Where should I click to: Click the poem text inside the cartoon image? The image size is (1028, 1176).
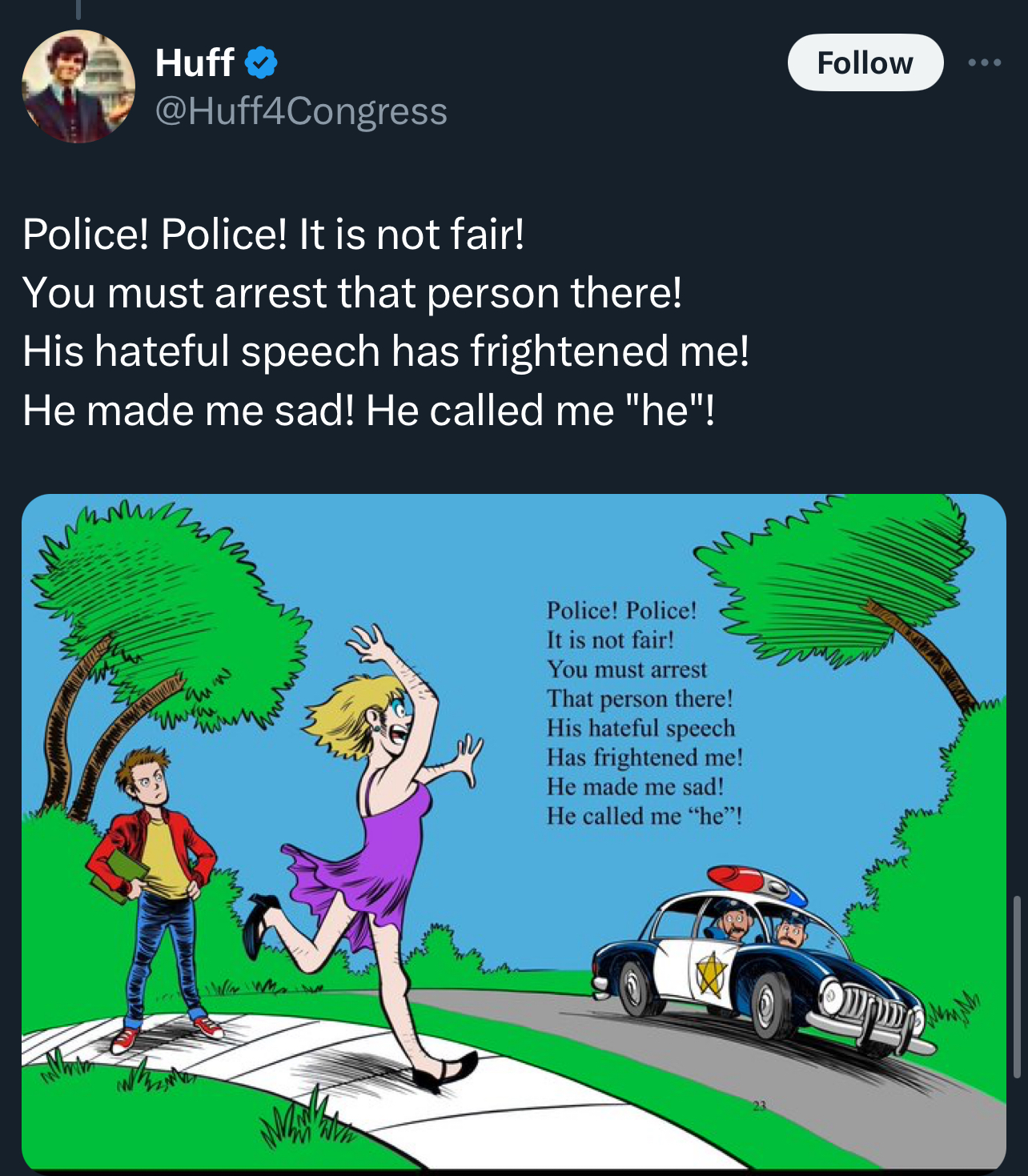pyautogui.click(x=645, y=712)
